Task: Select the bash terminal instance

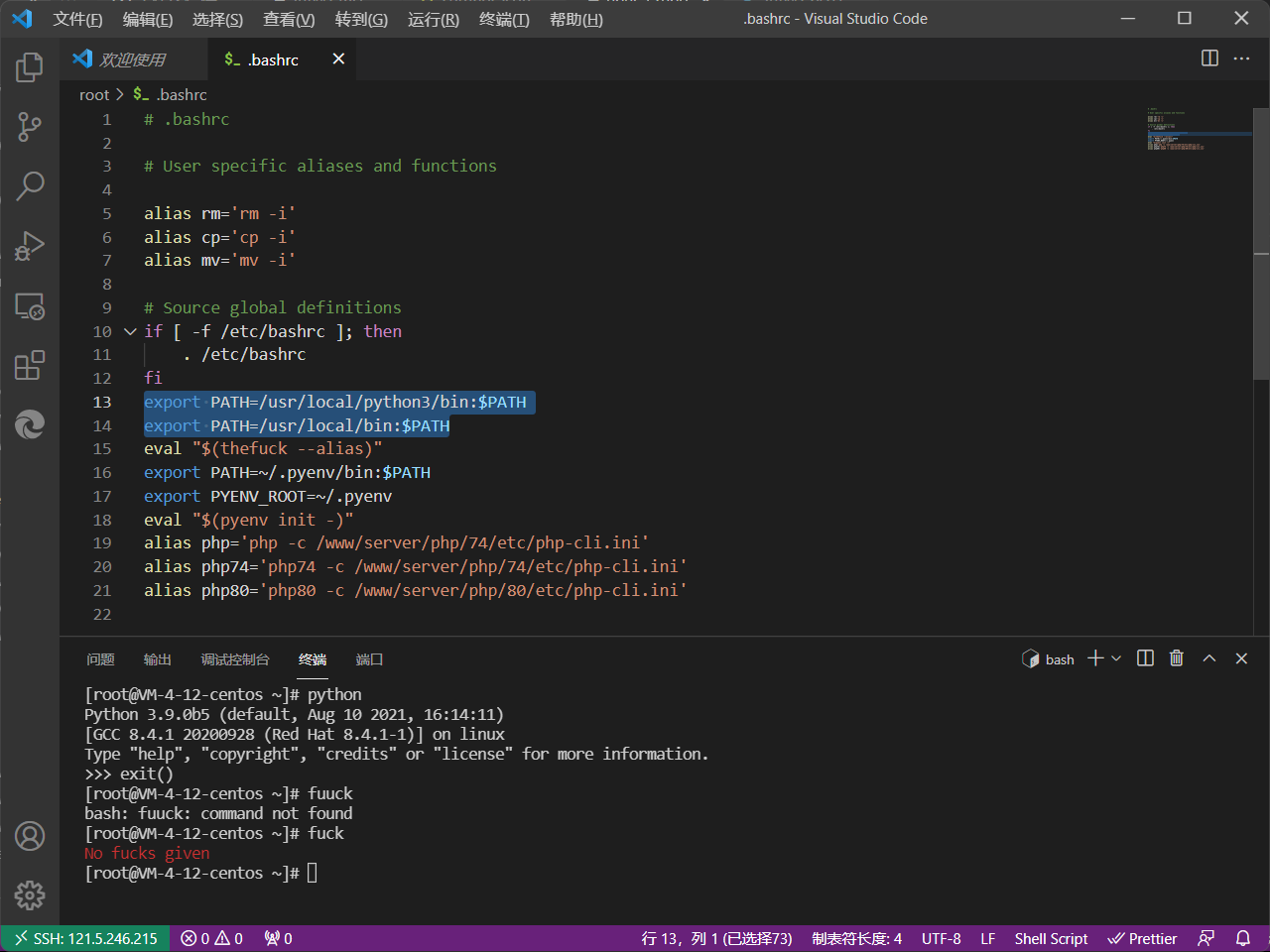Action: point(1048,659)
